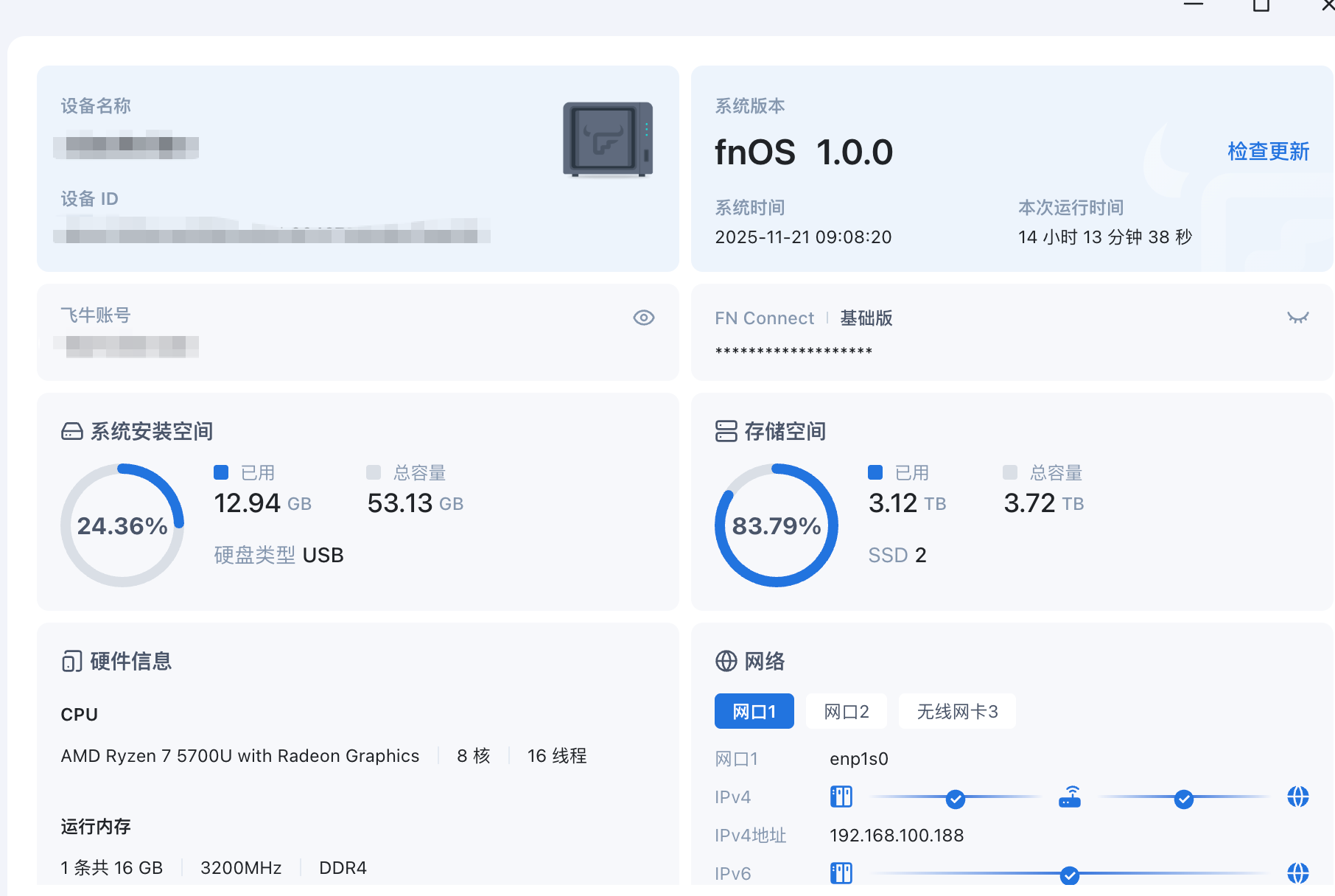The image size is (1335, 896).
Task: Click the 网络 globe icon
Action: pos(726,662)
